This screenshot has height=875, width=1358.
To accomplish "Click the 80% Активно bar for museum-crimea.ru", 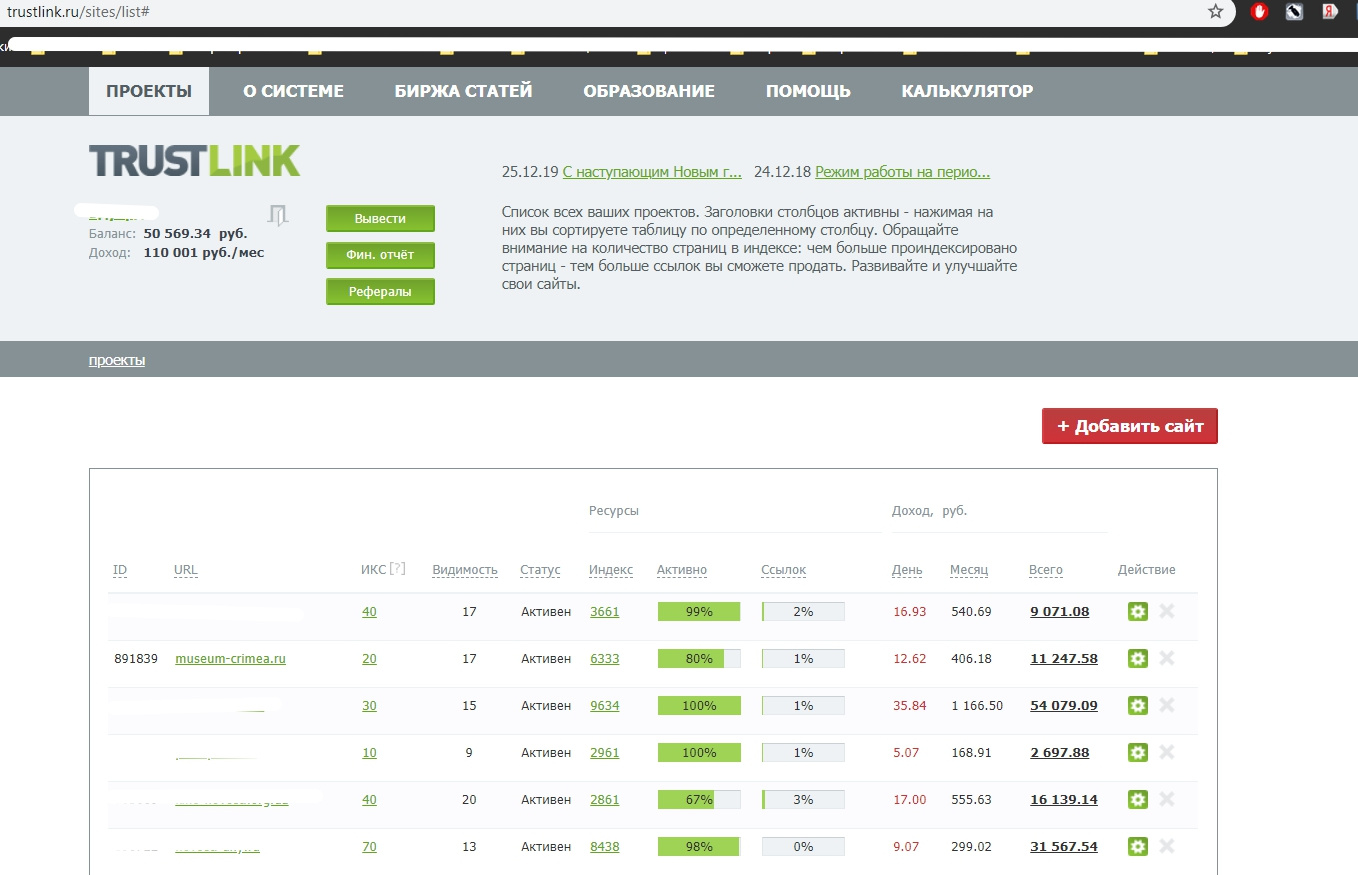I will pos(699,658).
